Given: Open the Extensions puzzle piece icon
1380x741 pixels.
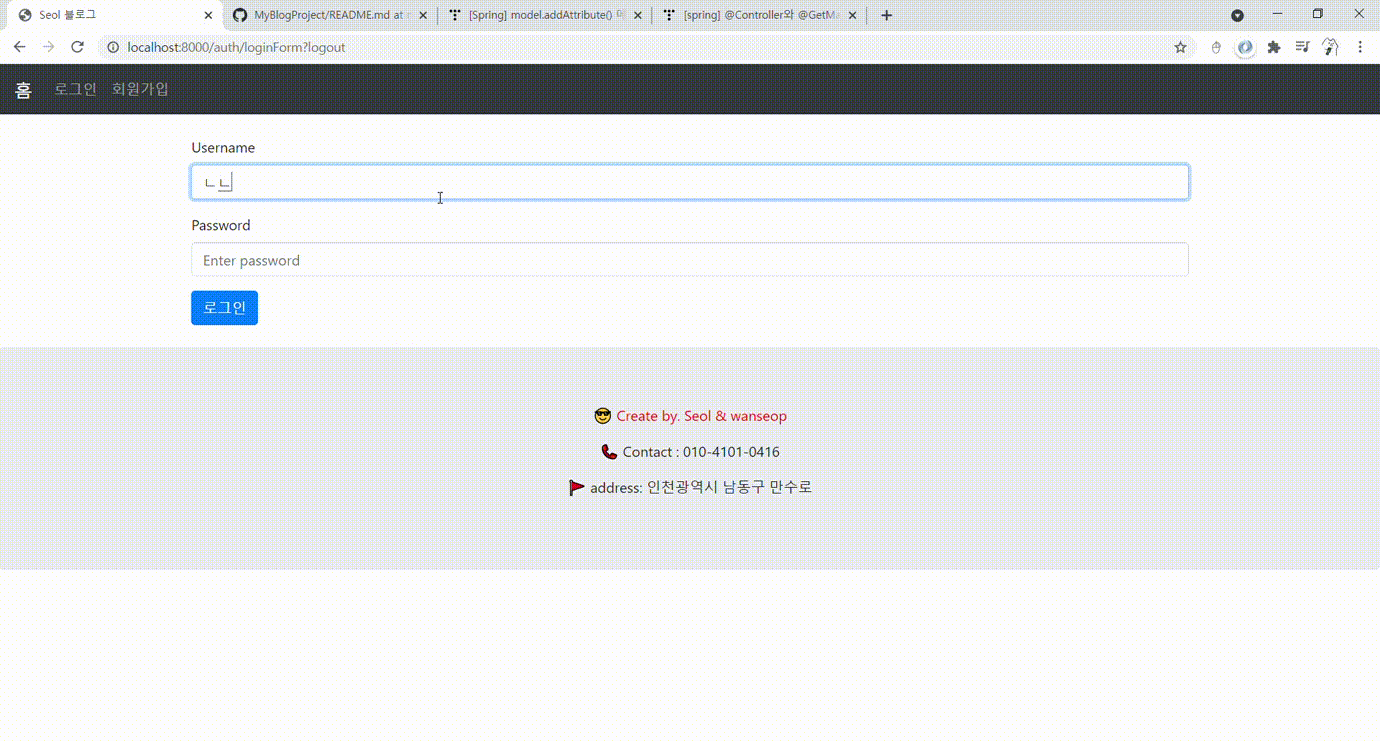Looking at the screenshot, I should tap(1273, 47).
